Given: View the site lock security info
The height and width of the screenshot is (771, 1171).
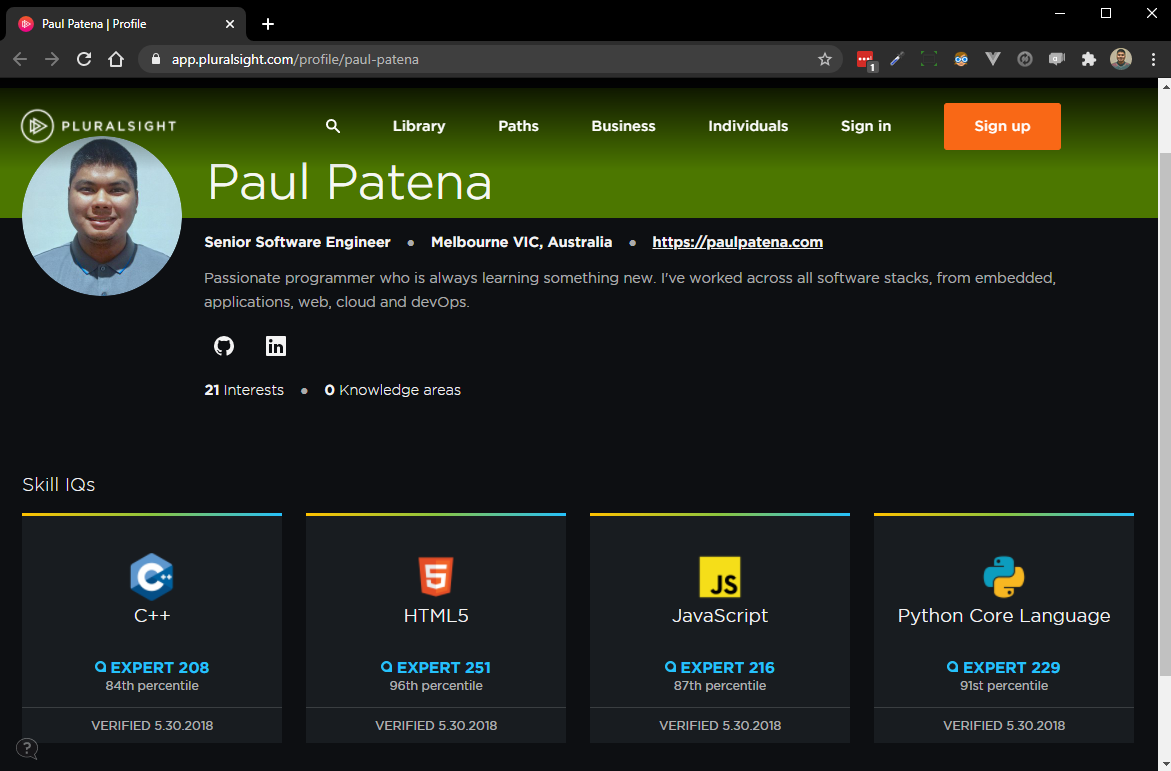Looking at the screenshot, I should coord(156,59).
